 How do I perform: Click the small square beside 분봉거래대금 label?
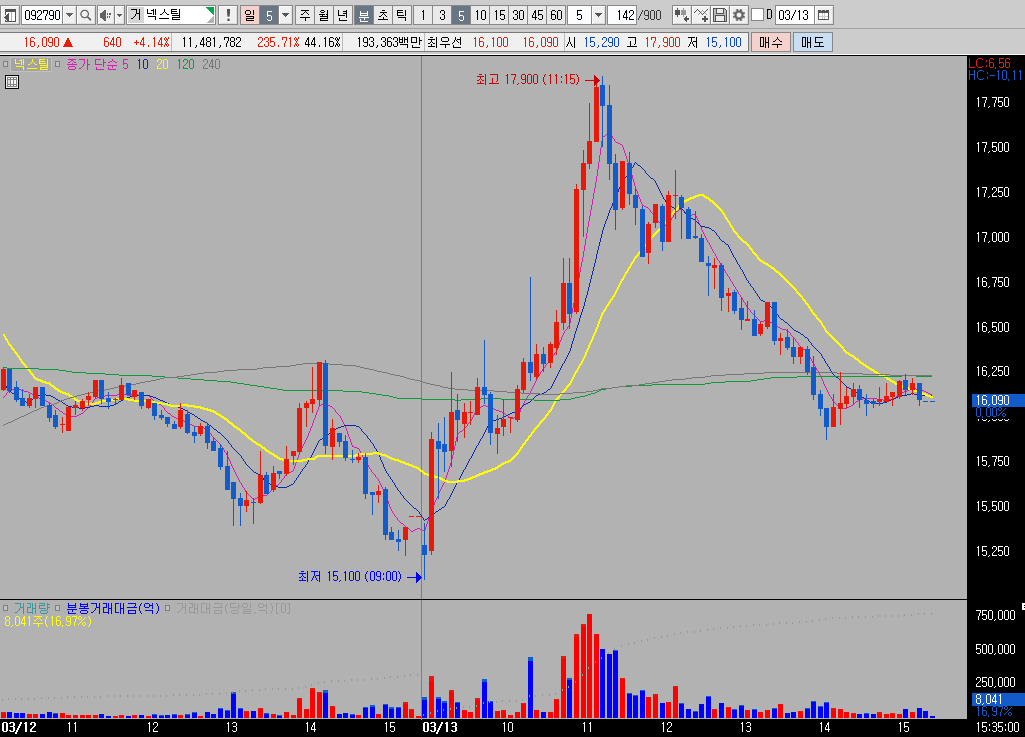tap(58, 608)
